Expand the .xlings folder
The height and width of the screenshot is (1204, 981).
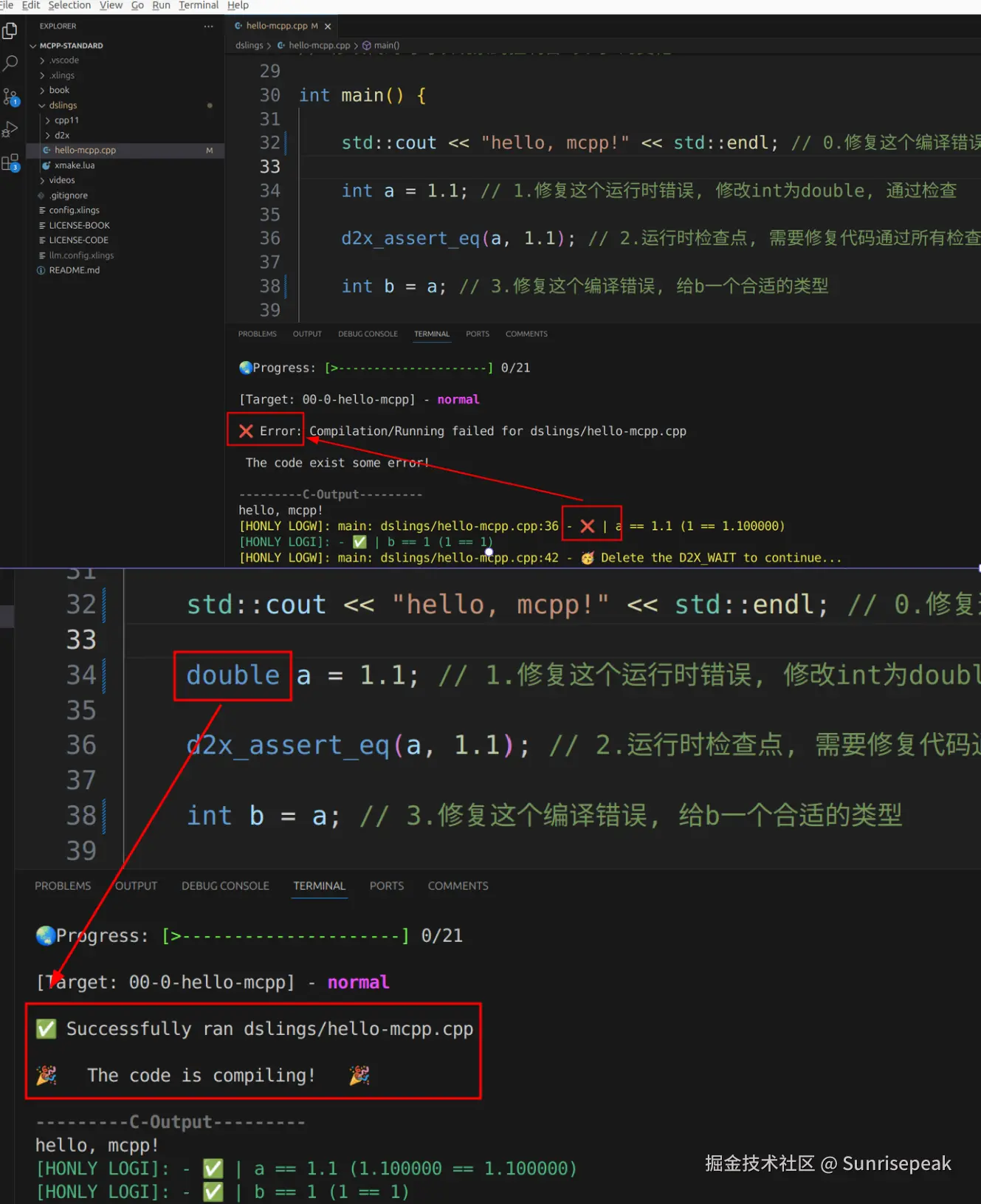point(42,75)
